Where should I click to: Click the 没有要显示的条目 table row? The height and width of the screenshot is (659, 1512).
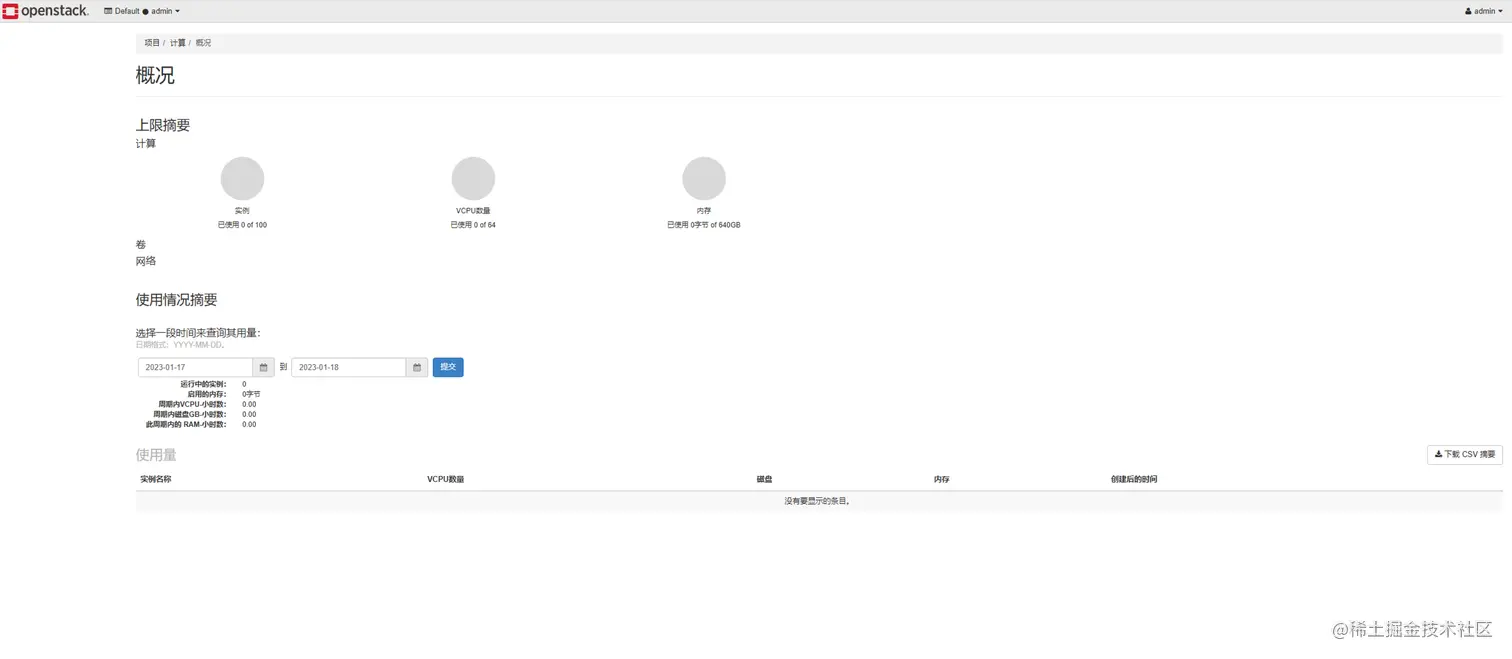[819, 501]
